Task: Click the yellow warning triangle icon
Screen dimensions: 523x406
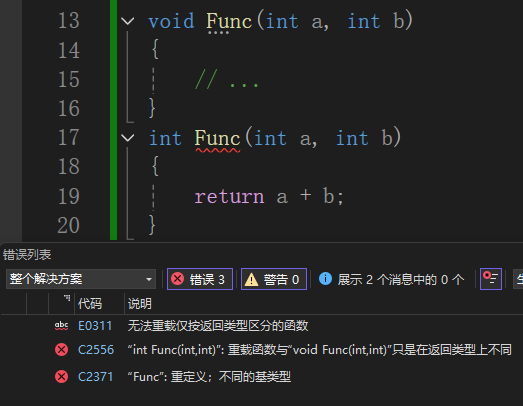Action: click(x=251, y=279)
